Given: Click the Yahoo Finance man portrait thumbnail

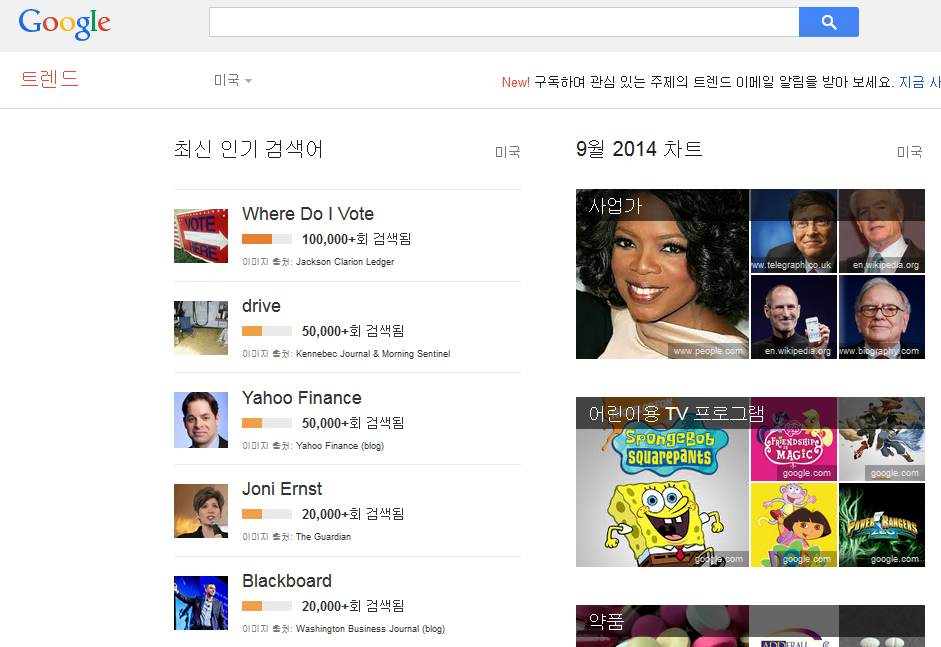Looking at the screenshot, I should click(201, 420).
